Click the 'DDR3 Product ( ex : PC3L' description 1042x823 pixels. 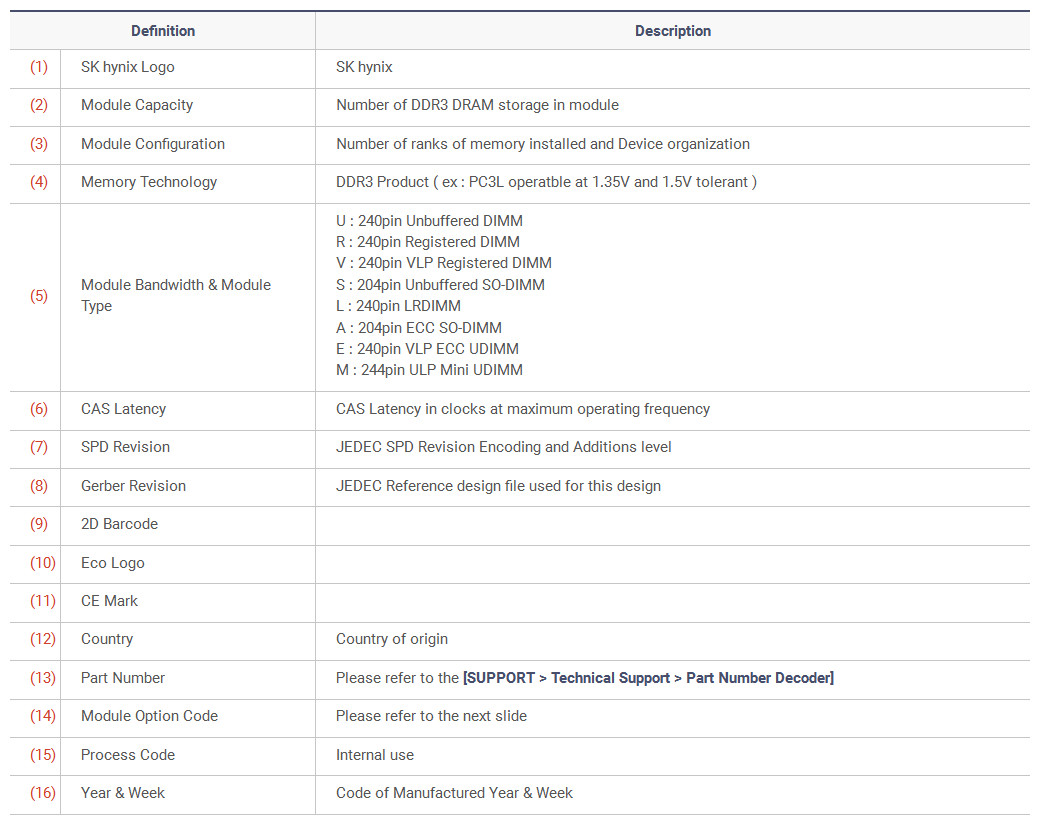point(546,182)
